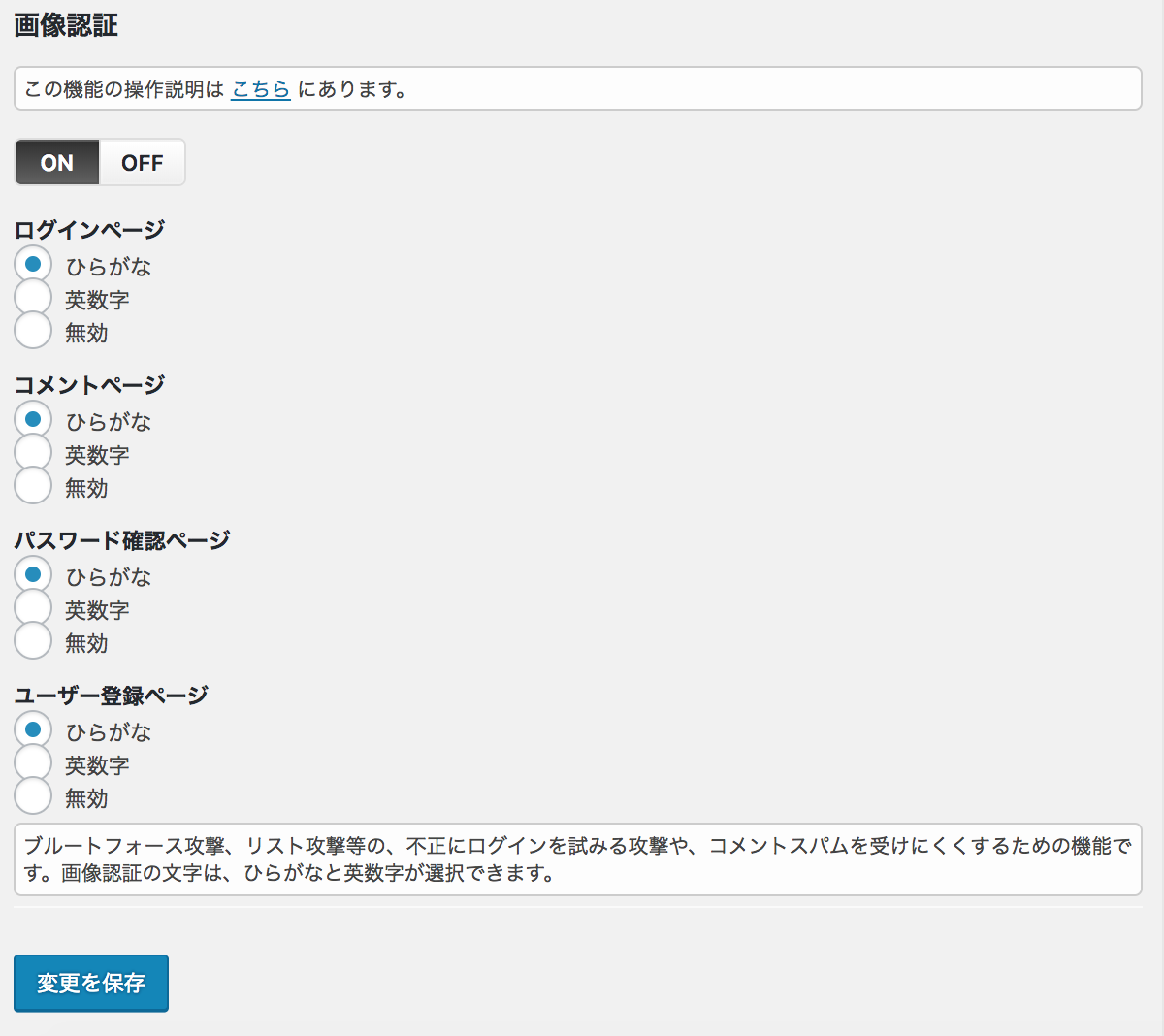Image resolution: width=1164 pixels, height=1036 pixels.
Task: Select 英数字 for パスワード確認ページ
Action: click(33, 608)
